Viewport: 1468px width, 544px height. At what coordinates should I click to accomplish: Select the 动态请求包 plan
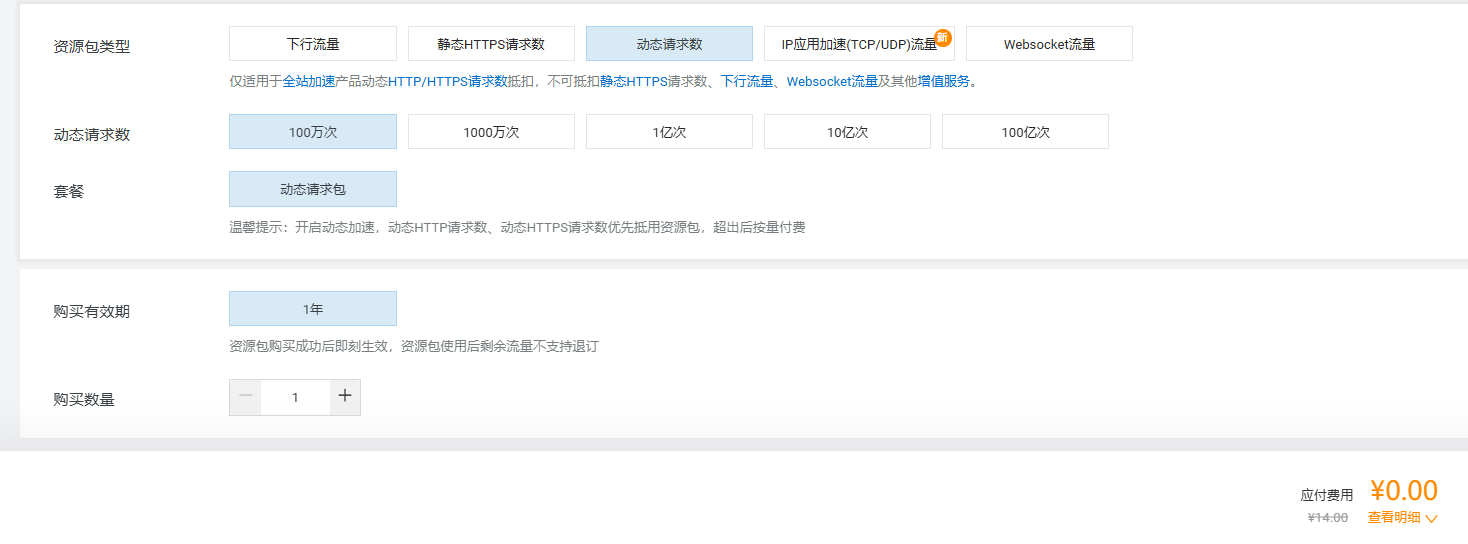312,189
